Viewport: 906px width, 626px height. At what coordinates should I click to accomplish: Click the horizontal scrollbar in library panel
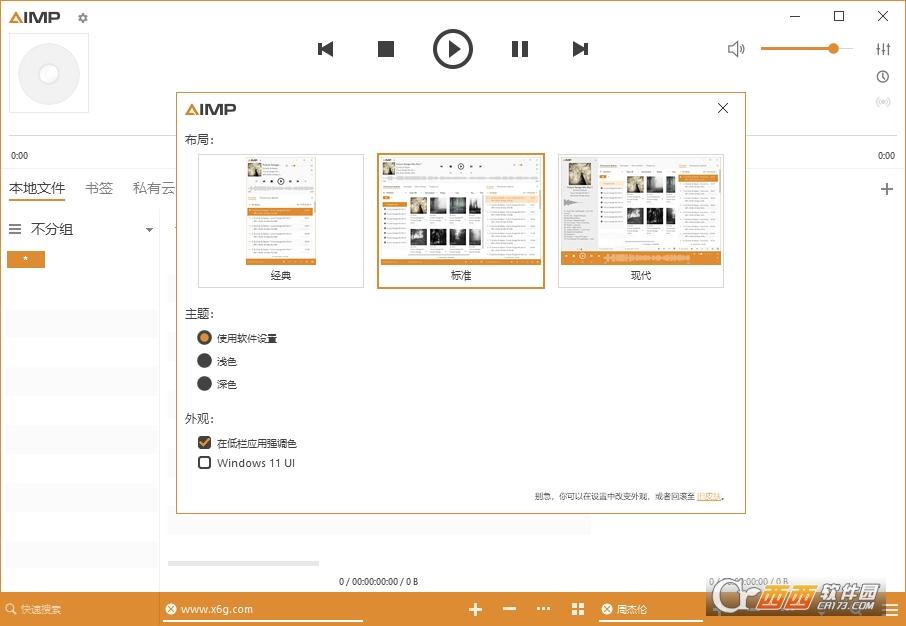[x=243, y=563]
